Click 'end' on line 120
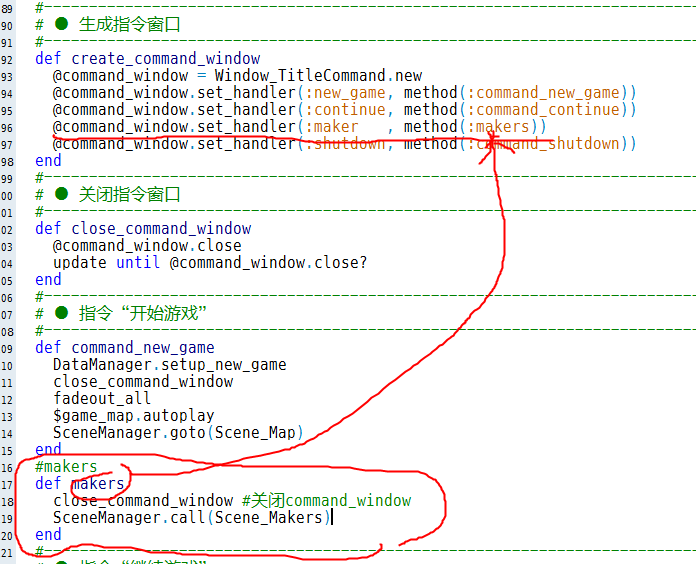 pos(48,535)
